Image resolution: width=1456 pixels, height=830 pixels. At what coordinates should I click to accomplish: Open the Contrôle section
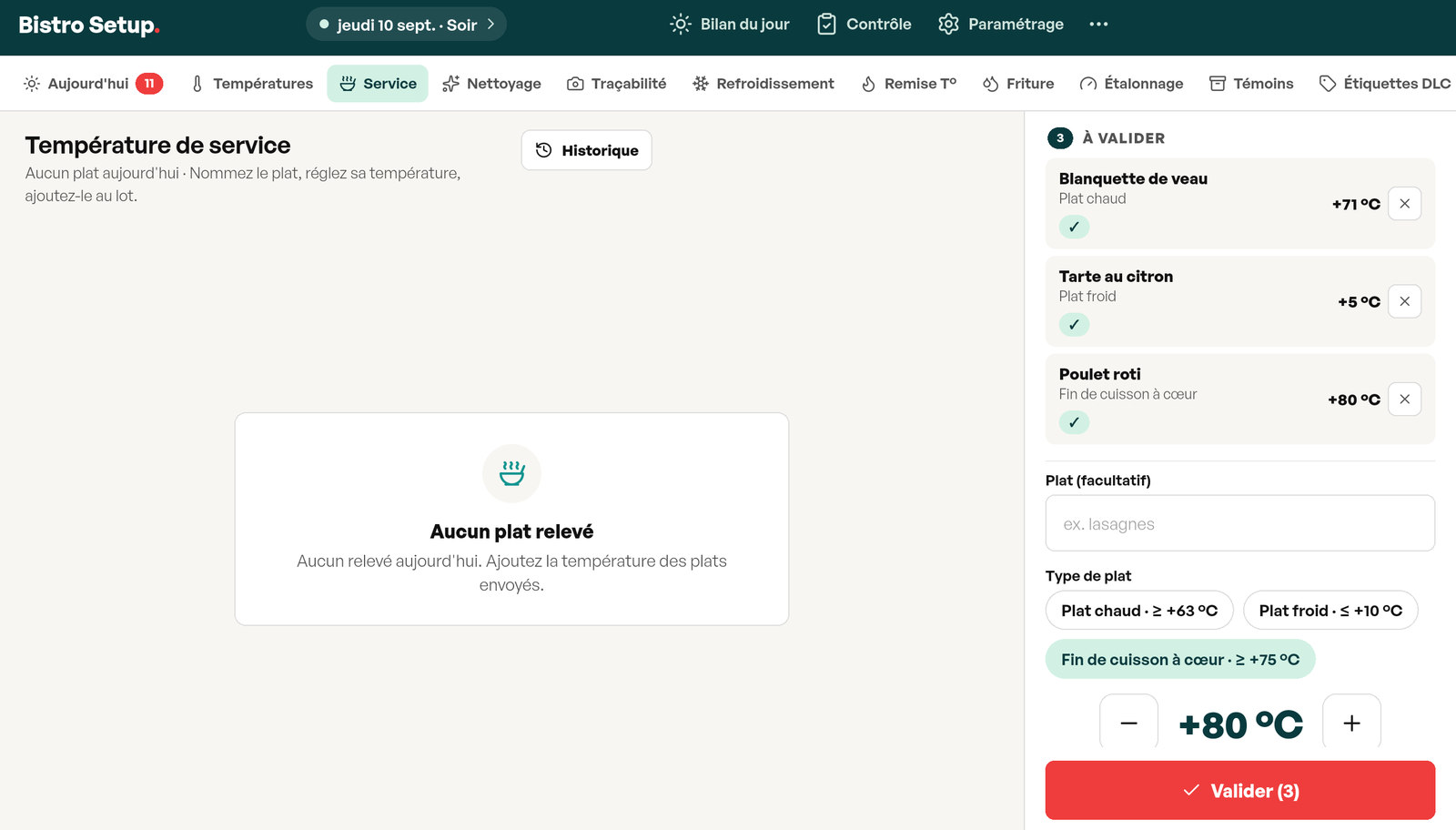pos(864,25)
